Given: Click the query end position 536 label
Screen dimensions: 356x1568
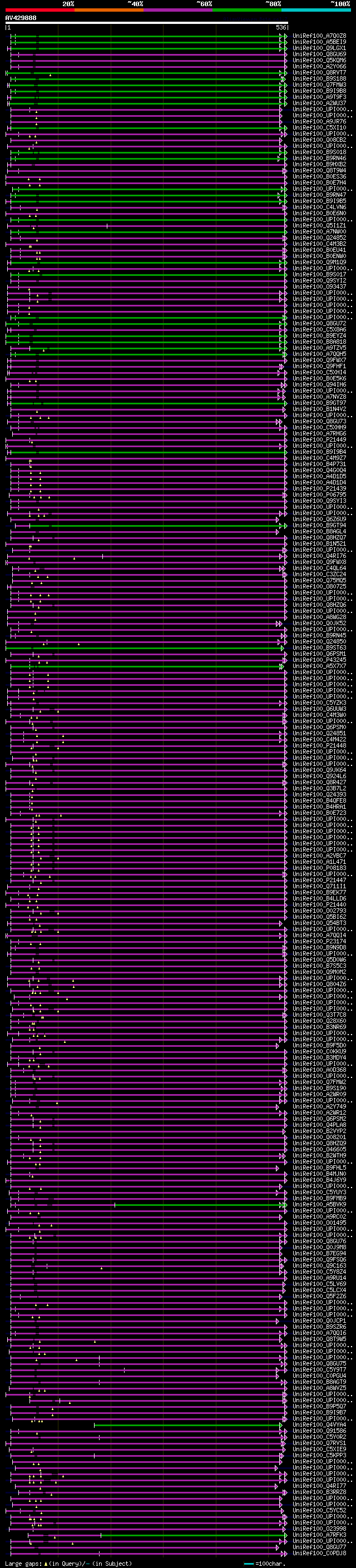Looking at the screenshot, I should (281, 27).
